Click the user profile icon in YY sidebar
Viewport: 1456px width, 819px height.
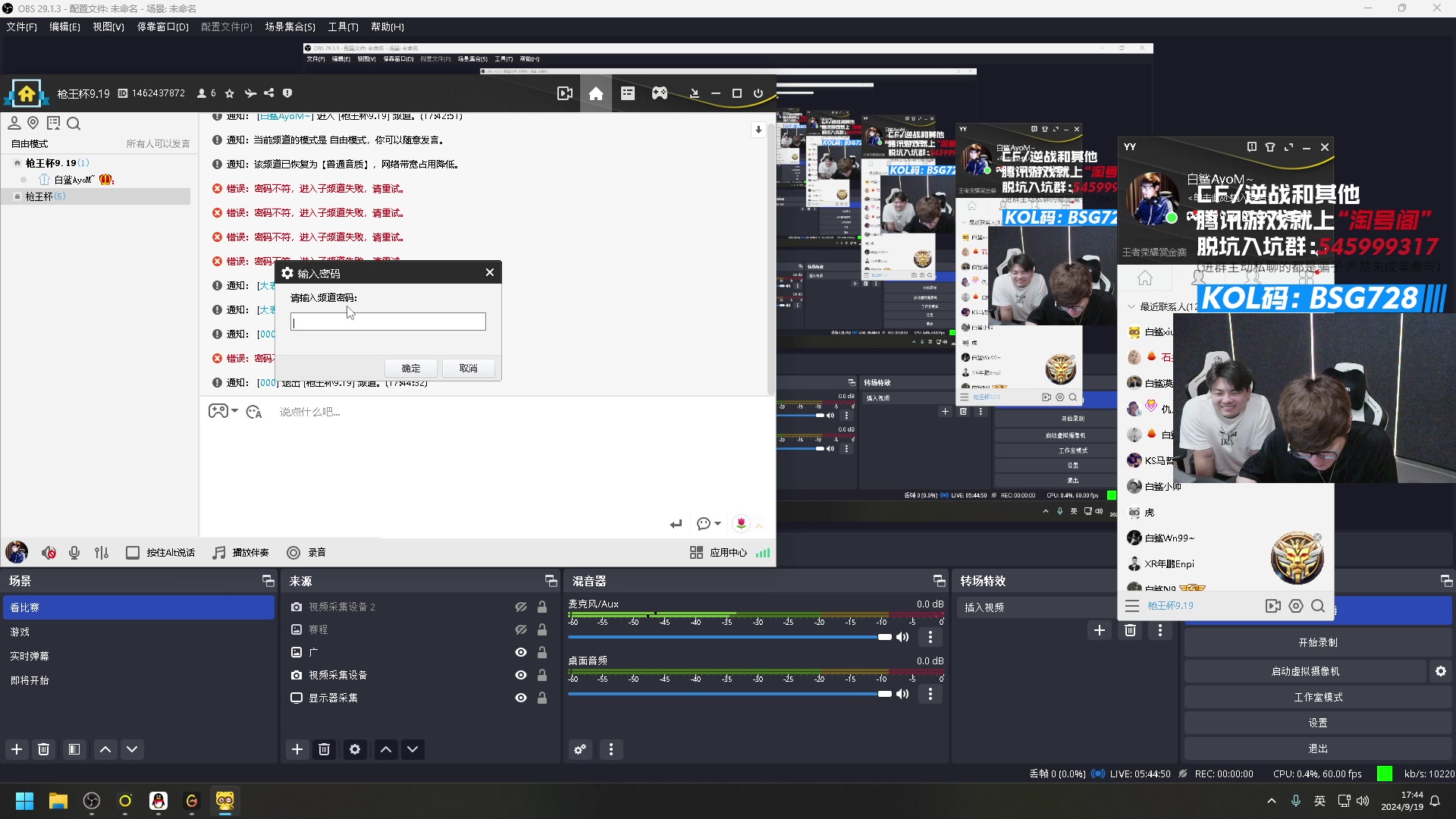coord(14,123)
